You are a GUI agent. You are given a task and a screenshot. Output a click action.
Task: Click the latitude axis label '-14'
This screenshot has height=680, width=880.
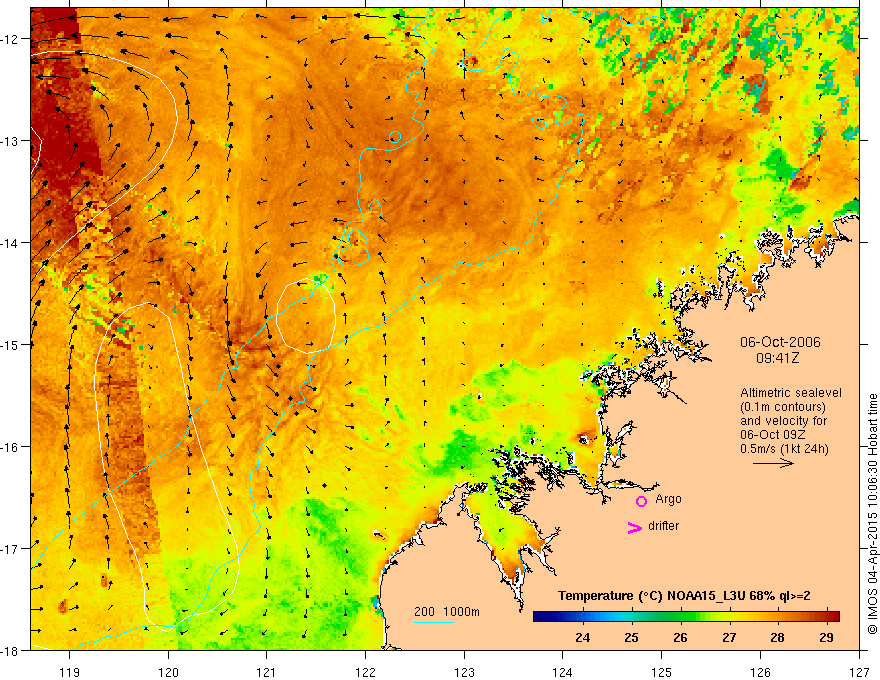[x=12, y=243]
